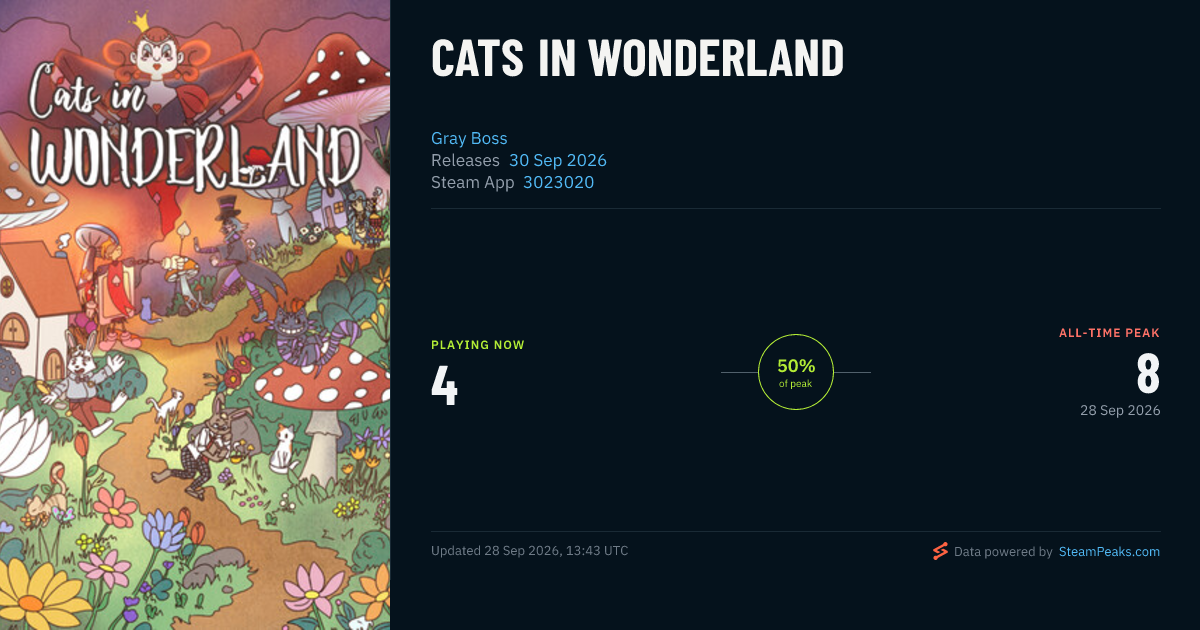Select the 28 Sep 2026 peak date
This screenshot has width=1200, height=630.
click(x=1120, y=410)
